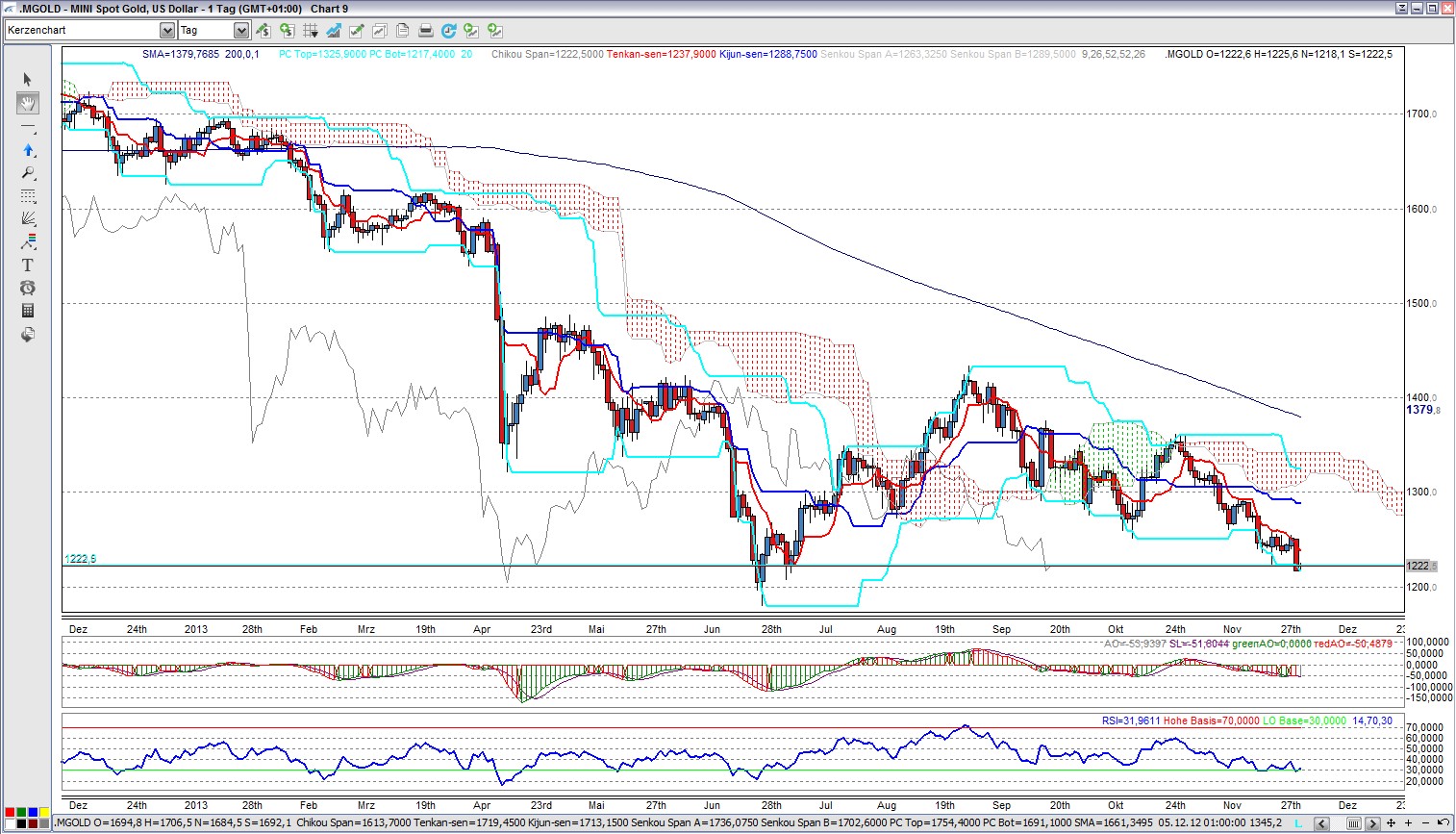
Task: Click the red color swatch bottom-left
Action: pos(9,814)
